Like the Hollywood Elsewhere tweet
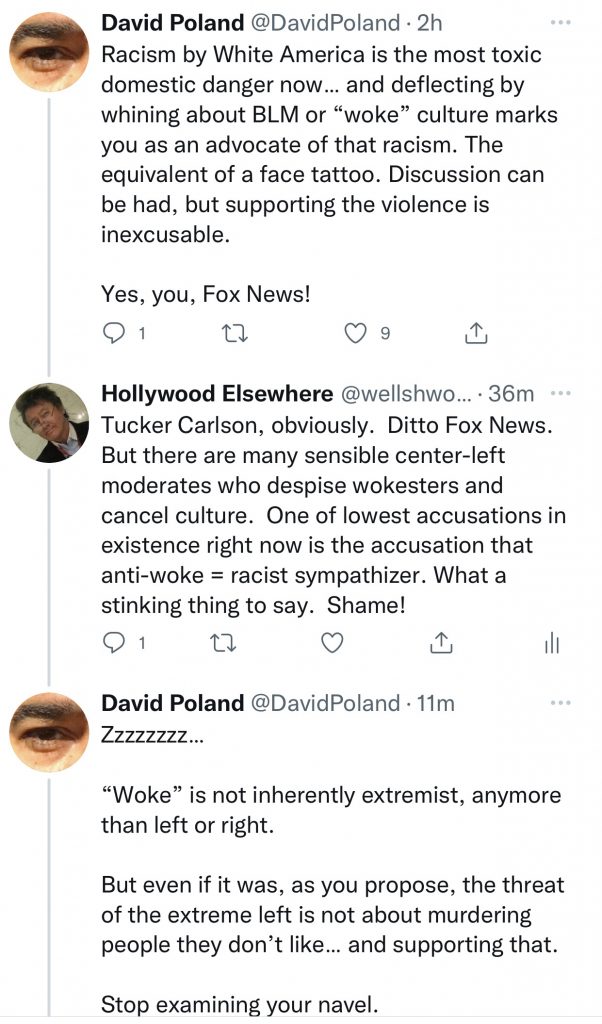The width and height of the screenshot is (602, 1024). (331, 644)
